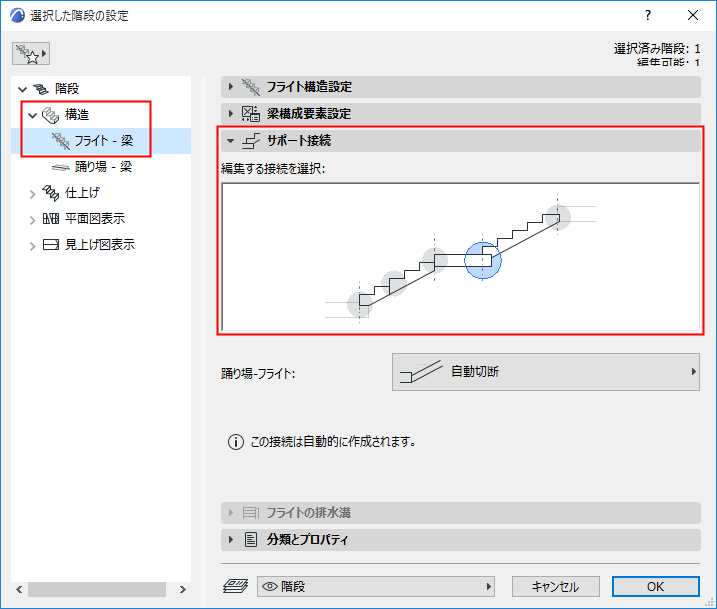Click the 選択済み階段: 1 text
The image size is (717, 609).
click(657, 49)
